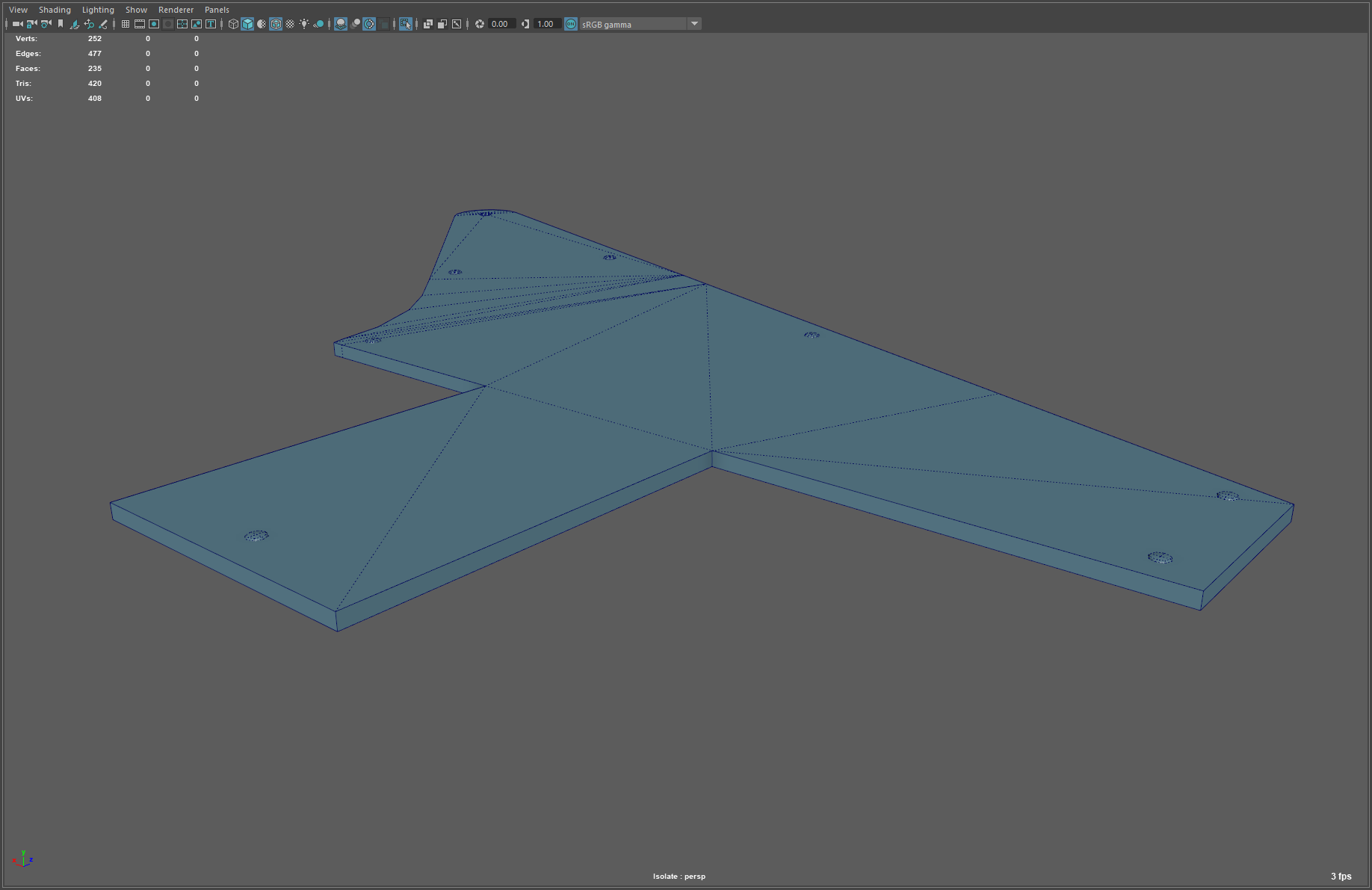Enable Textured display checker icon

[x=290, y=24]
